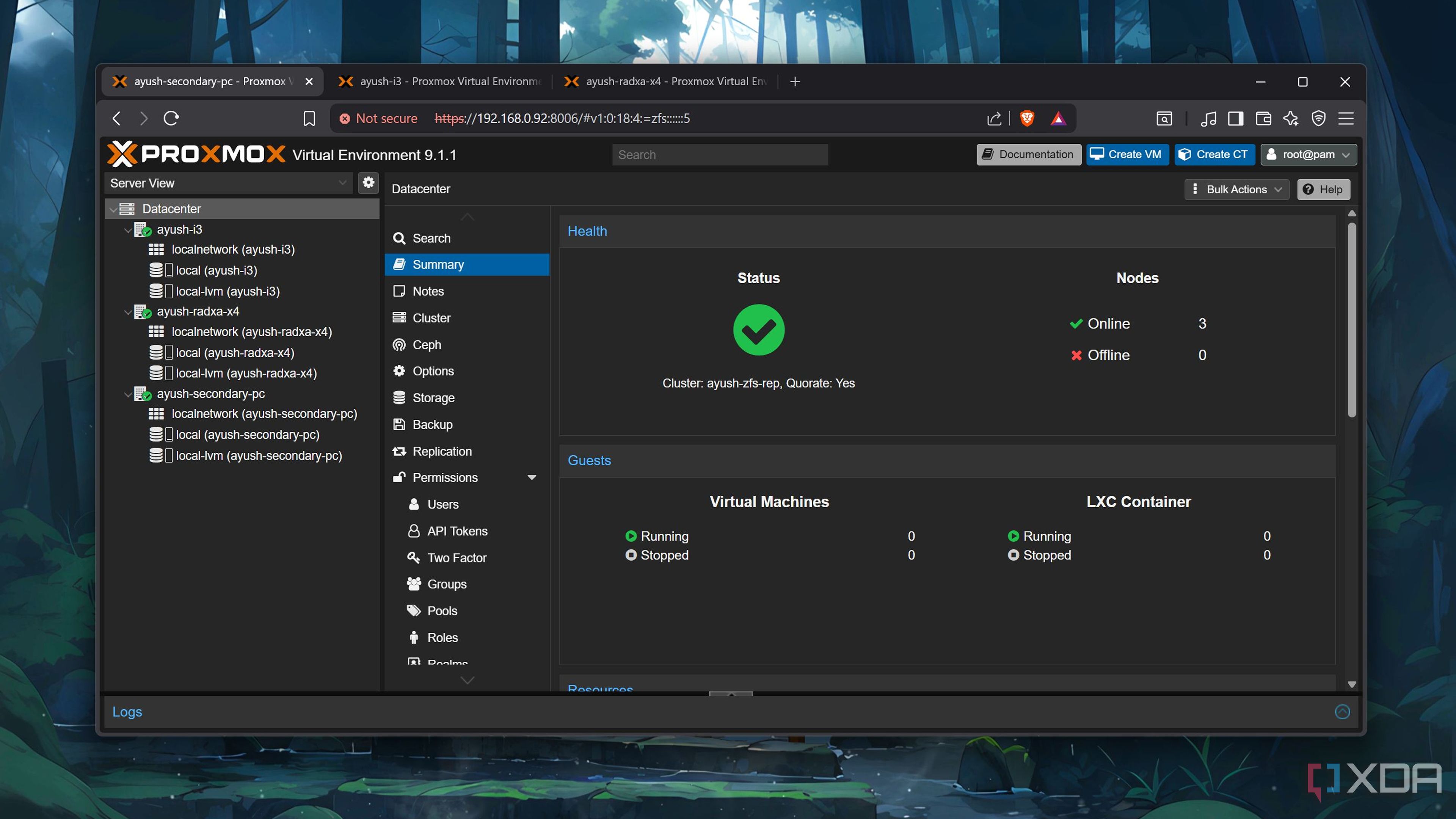Expand the Logs panel with the circle arrow
Viewport: 1456px width, 819px height.
click(1342, 712)
